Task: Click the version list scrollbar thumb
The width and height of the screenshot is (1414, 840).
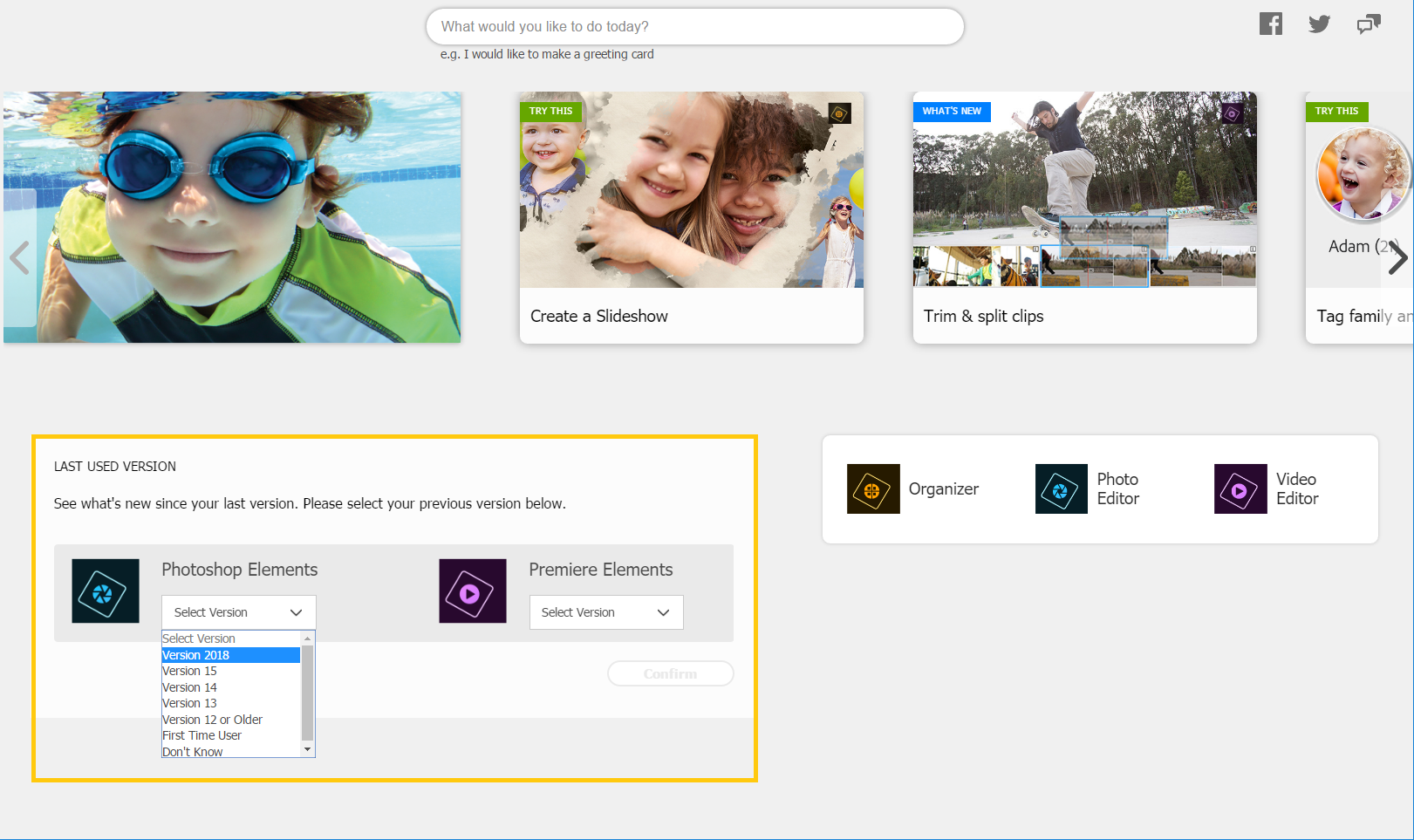Action: pyautogui.click(x=307, y=693)
